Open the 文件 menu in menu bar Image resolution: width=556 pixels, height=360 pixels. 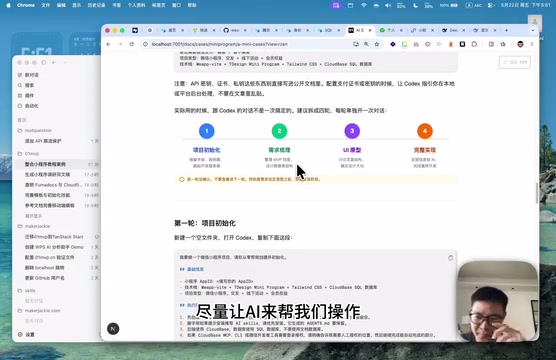45,5
